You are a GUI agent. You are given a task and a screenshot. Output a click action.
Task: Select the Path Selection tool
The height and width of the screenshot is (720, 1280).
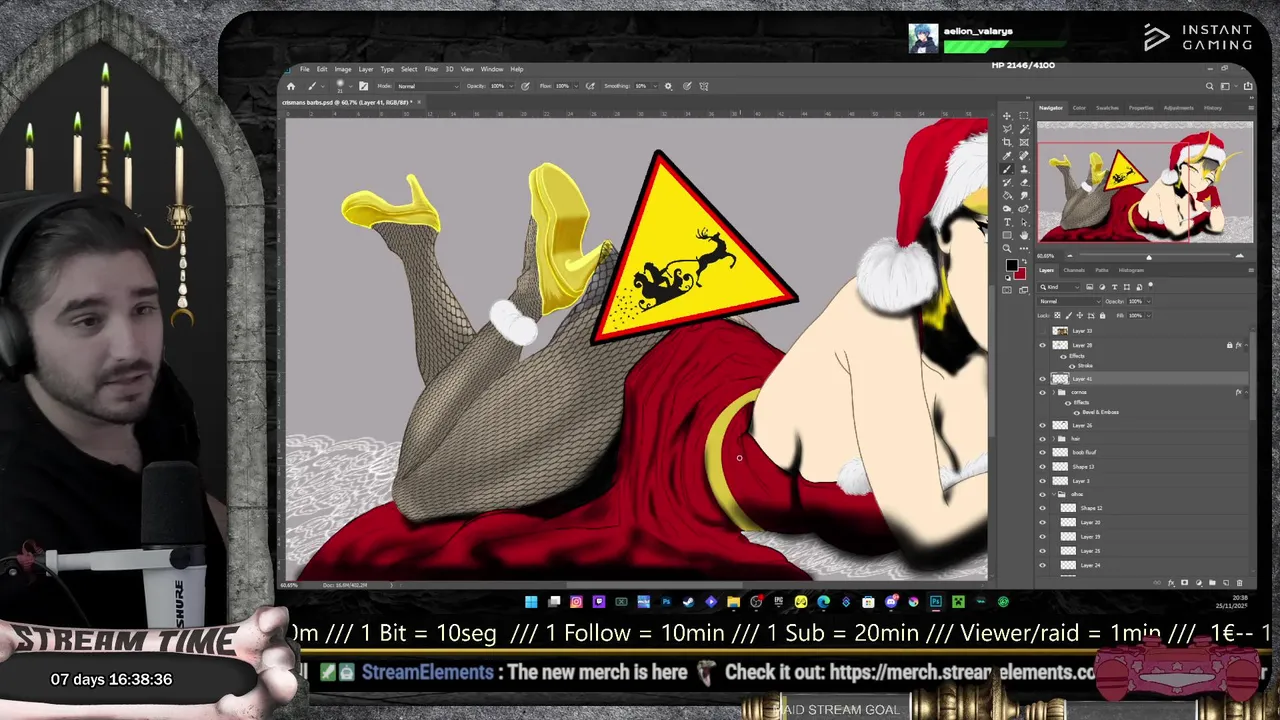1024,222
